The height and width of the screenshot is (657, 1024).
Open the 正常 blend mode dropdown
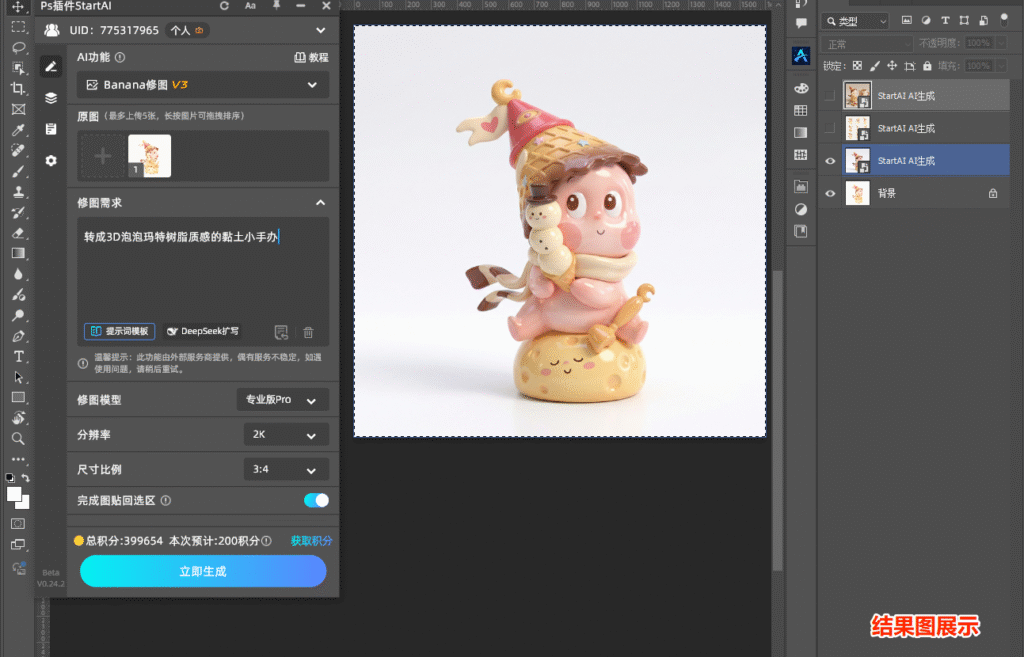[867, 44]
